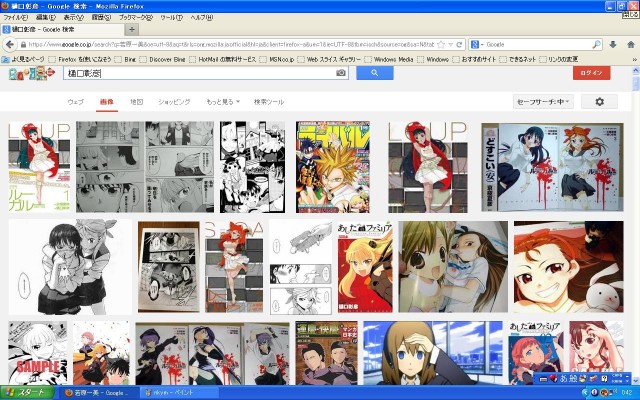Open the 表示 menu
640x400 pixels.
[73, 18]
